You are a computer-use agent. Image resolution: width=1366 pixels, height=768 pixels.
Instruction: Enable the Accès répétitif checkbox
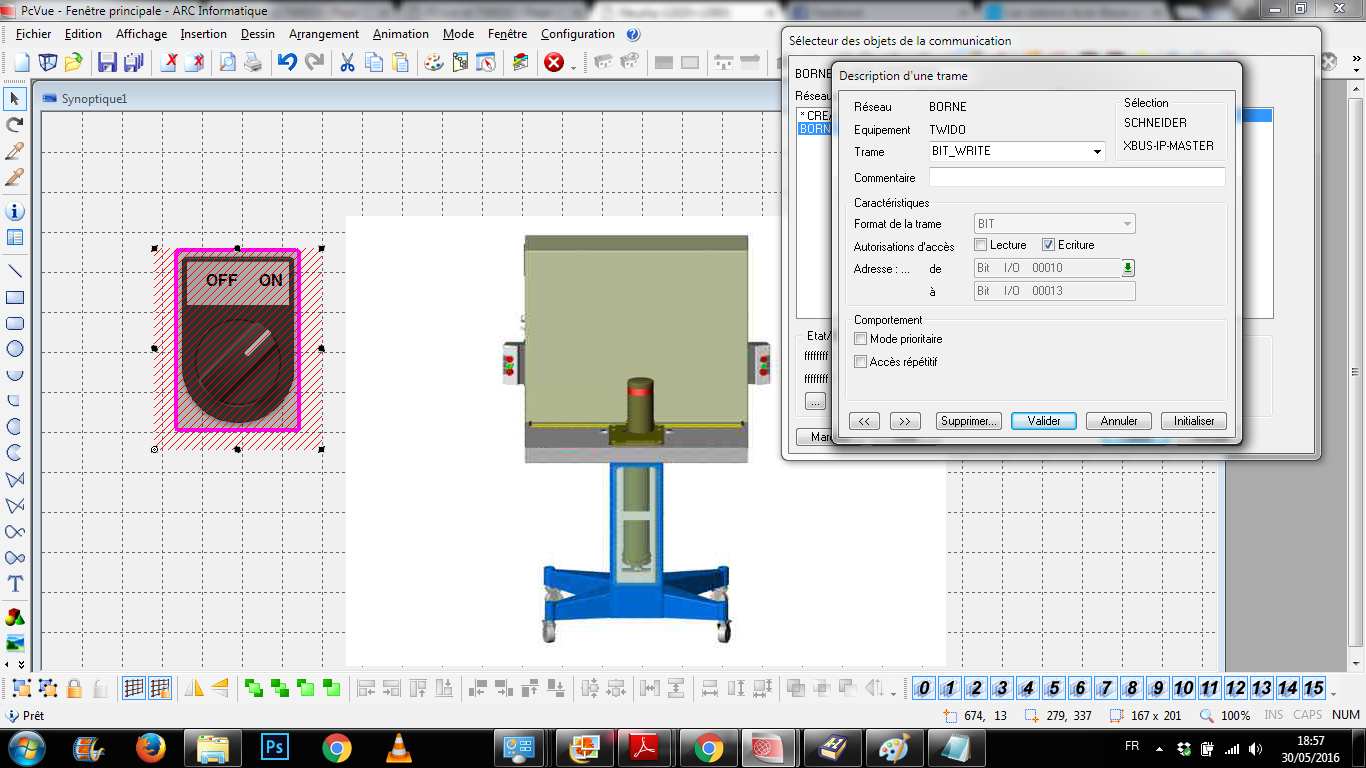click(861, 362)
